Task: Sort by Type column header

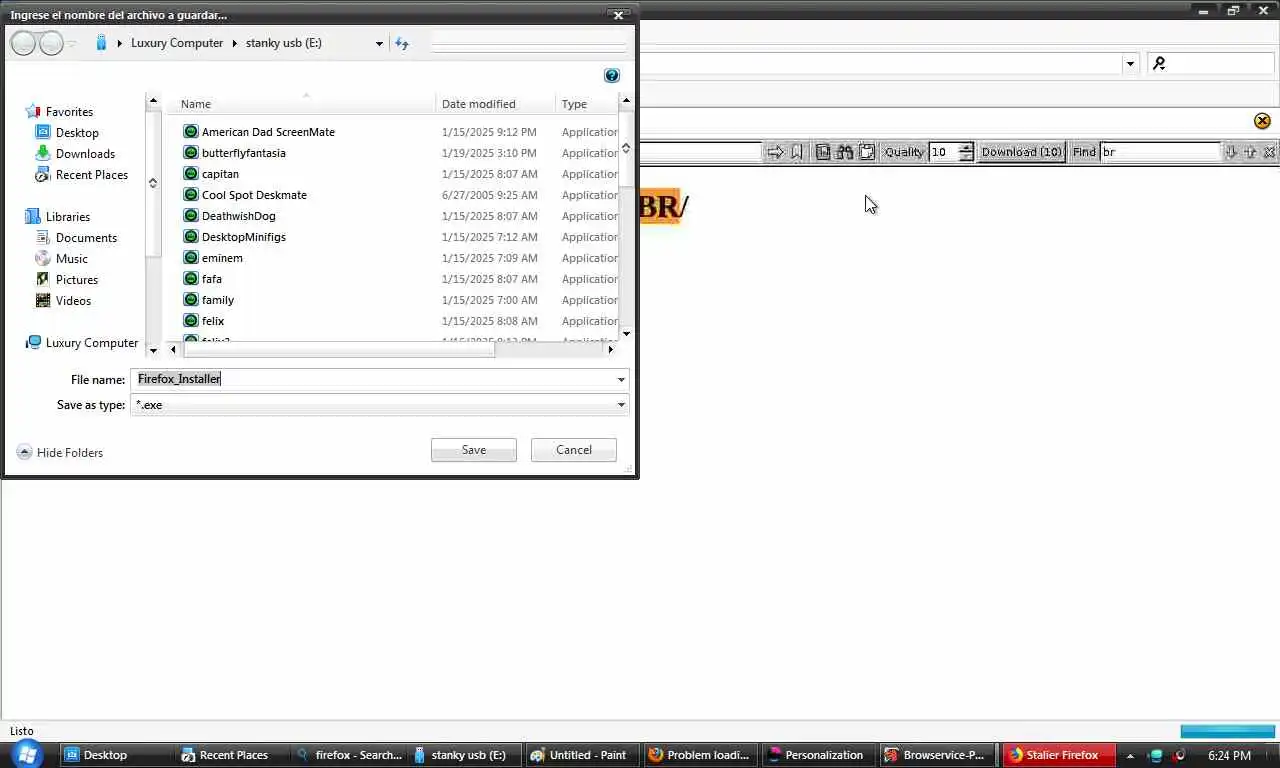Action: (x=587, y=104)
